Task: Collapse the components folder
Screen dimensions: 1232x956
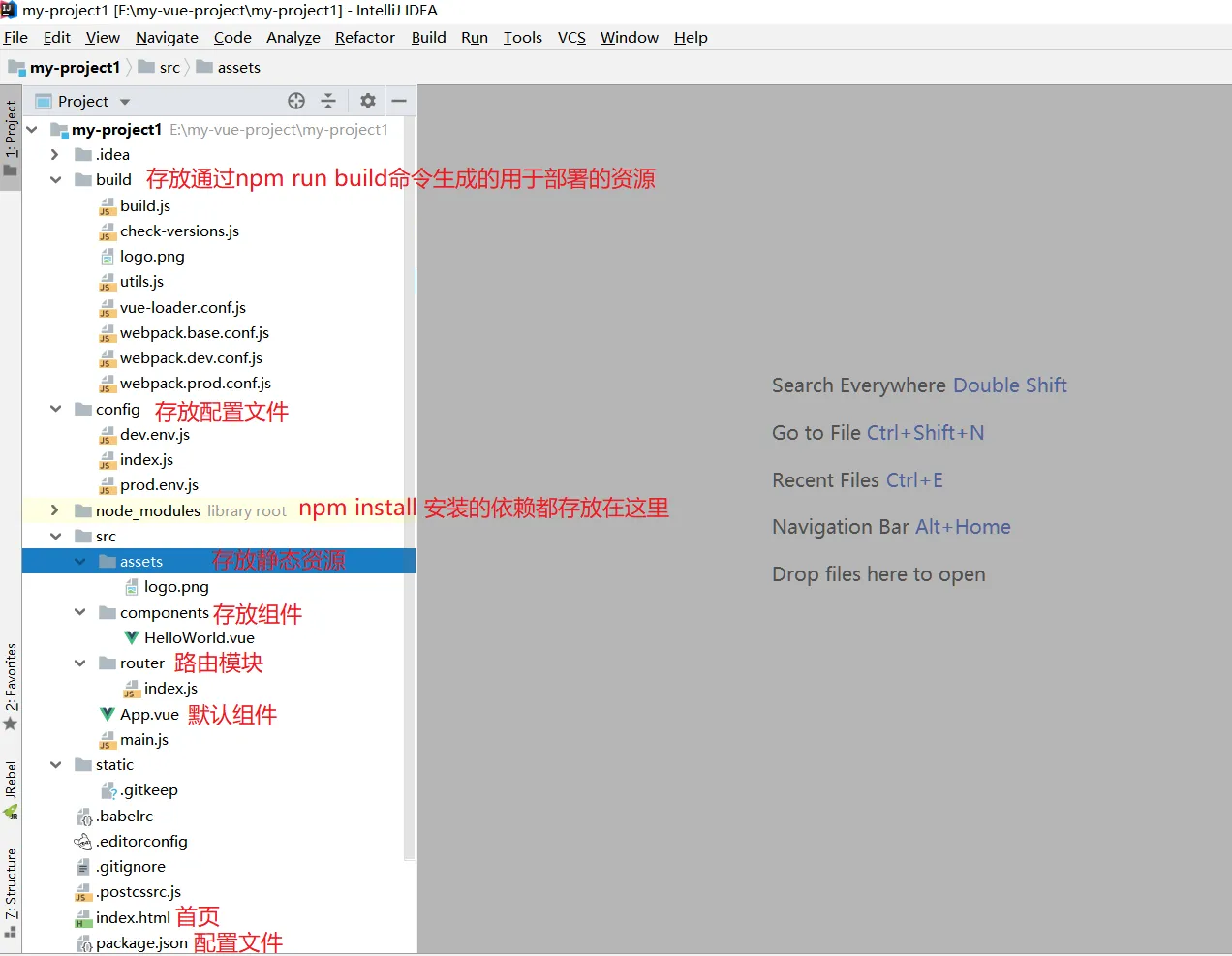Action: point(79,612)
